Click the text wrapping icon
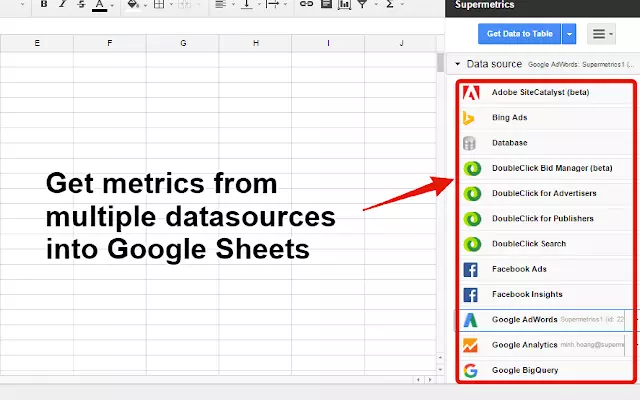The image size is (640, 400). pyautogui.click(x=272, y=4)
